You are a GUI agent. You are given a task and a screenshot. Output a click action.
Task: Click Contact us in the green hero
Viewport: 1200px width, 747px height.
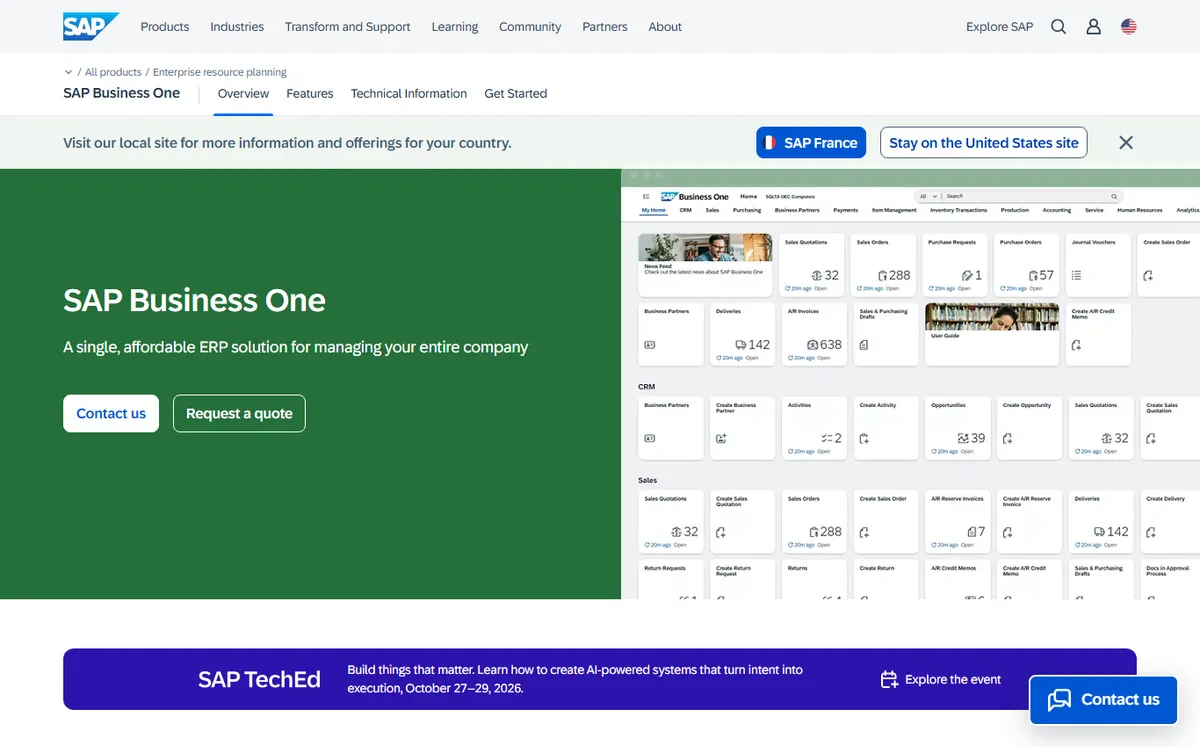(111, 414)
